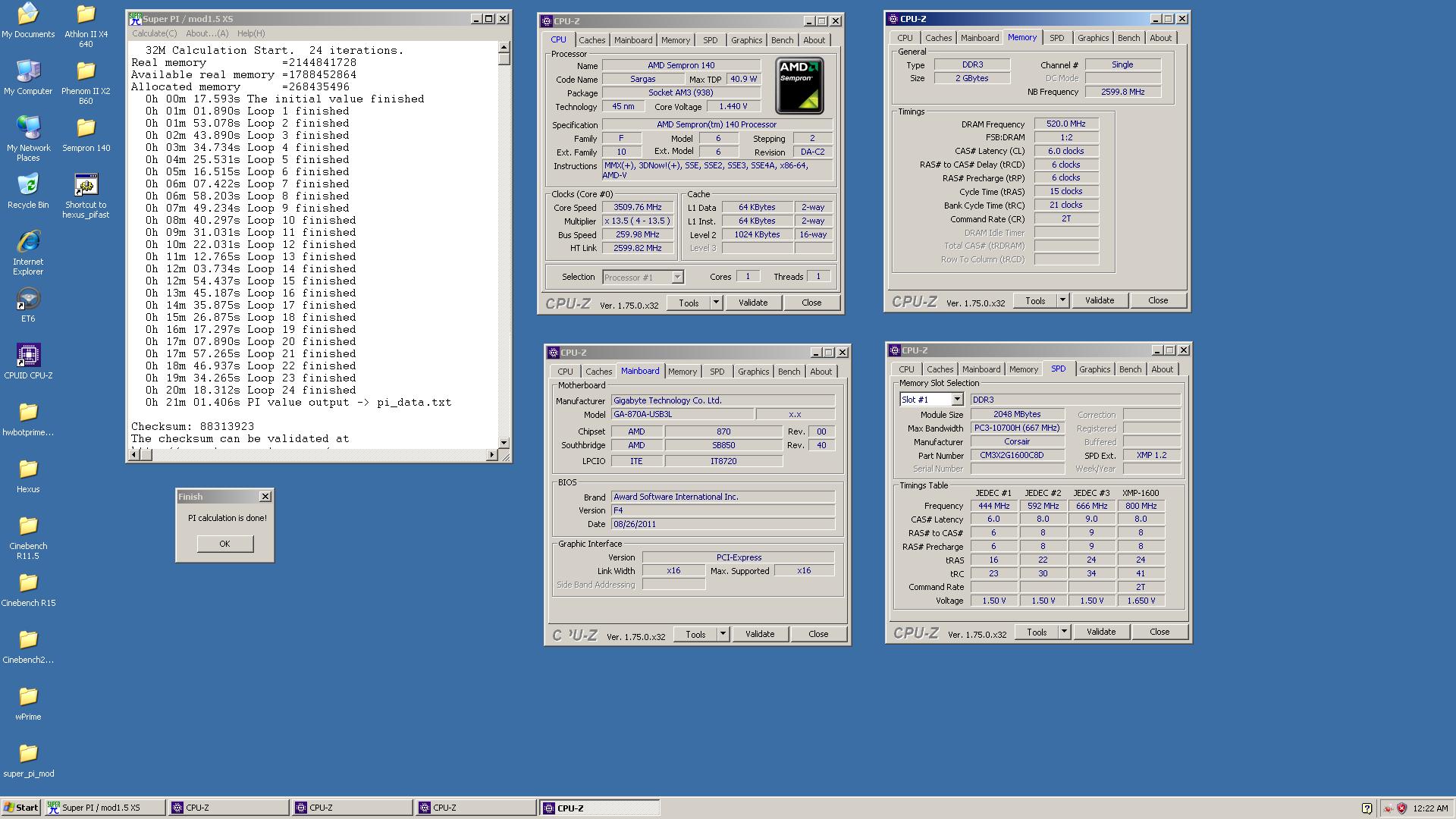Screen dimensions: 1456x819
Task: Launch the ET6 shortcut
Action: [x=28, y=306]
